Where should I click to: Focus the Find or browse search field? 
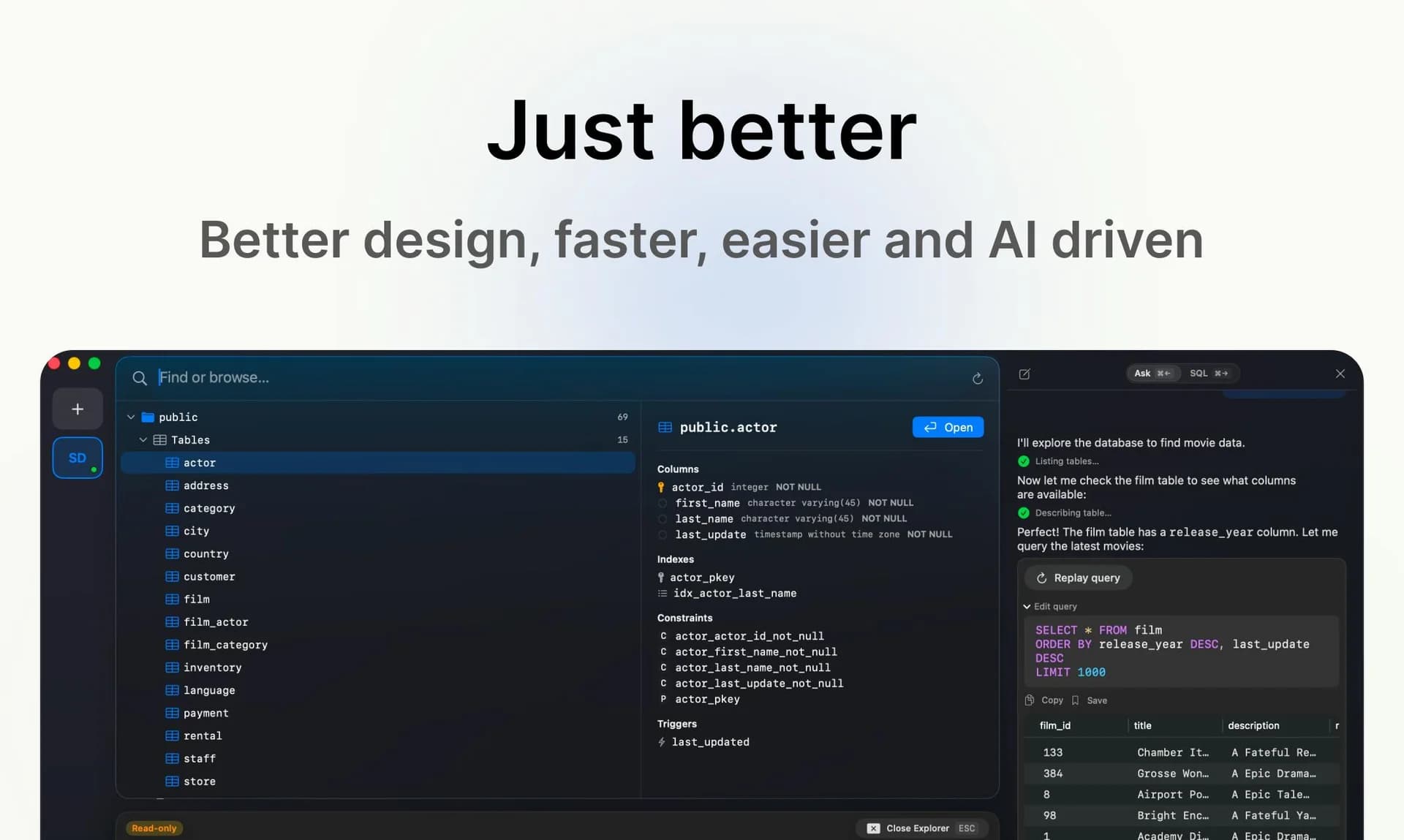[556, 378]
